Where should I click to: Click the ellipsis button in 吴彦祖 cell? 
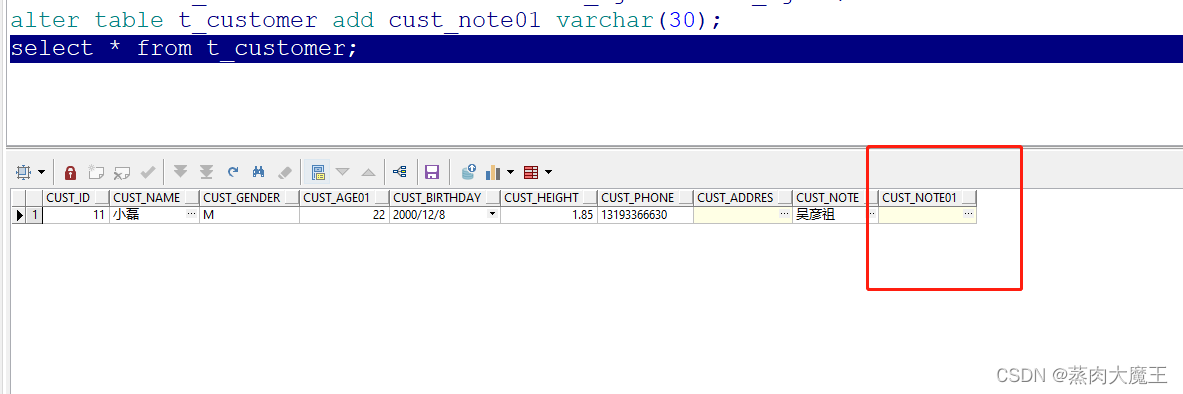(x=872, y=215)
